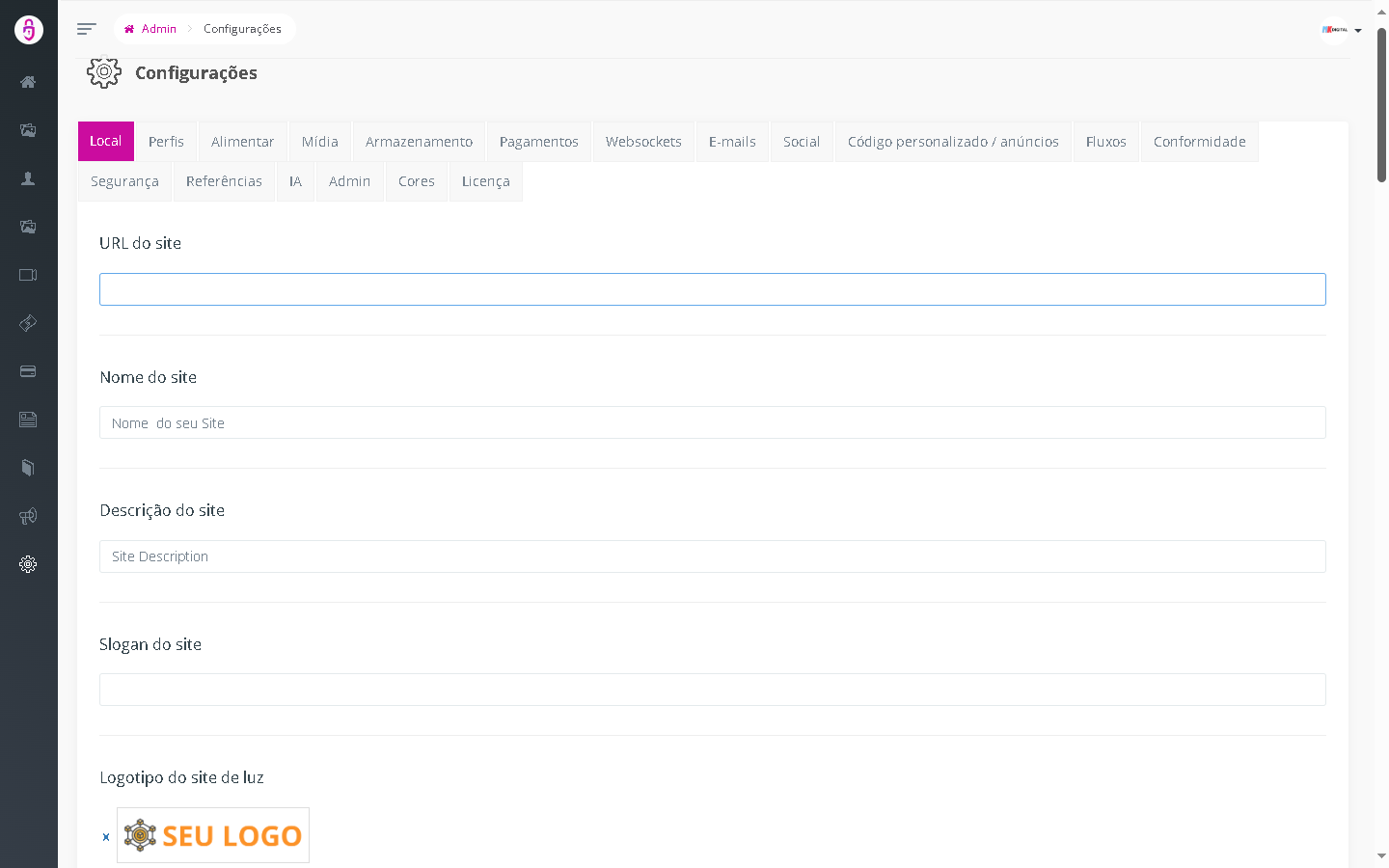Switch to the Pagamentos tab
This screenshot has width=1389, height=868.
click(x=538, y=142)
